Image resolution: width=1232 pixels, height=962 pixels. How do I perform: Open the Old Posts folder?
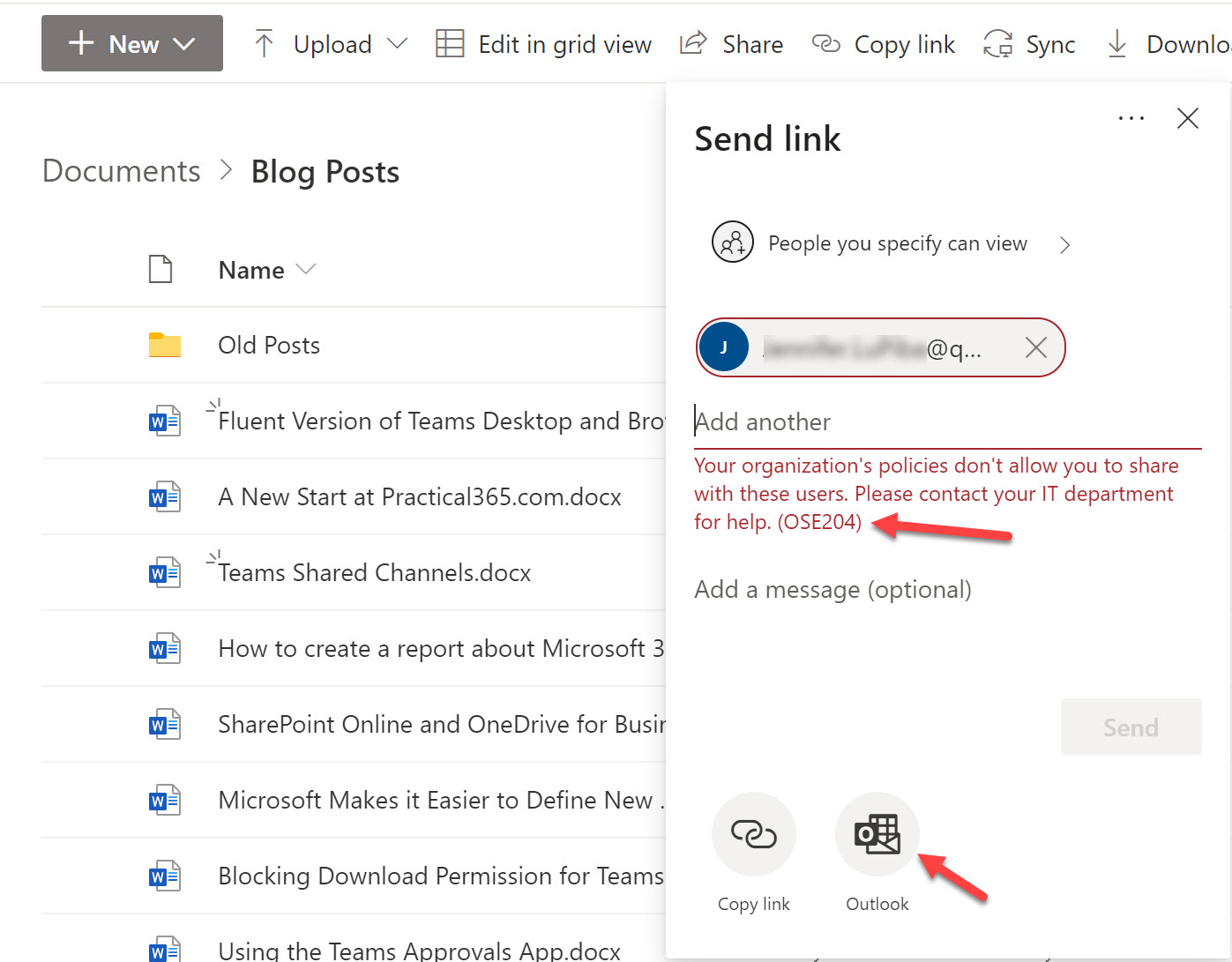coord(269,346)
